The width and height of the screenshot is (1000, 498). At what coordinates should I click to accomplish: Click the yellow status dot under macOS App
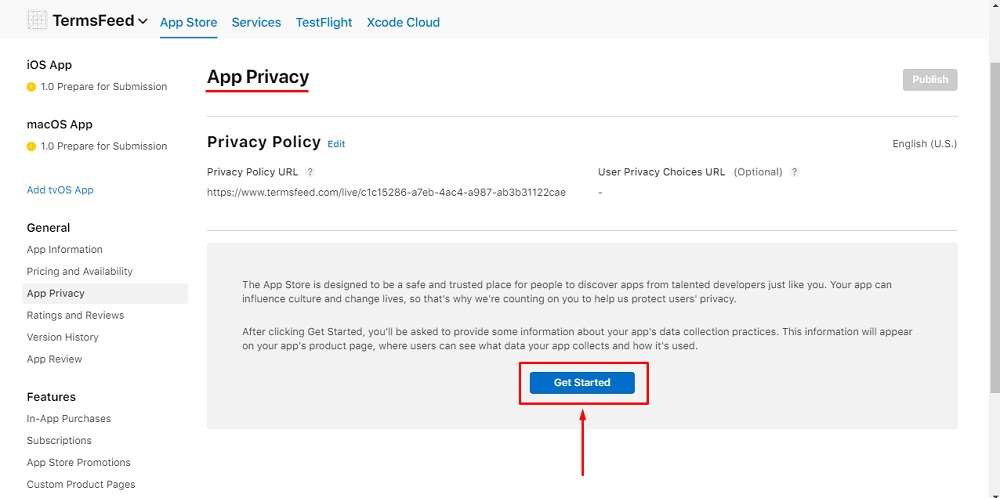click(x=31, y=146)
